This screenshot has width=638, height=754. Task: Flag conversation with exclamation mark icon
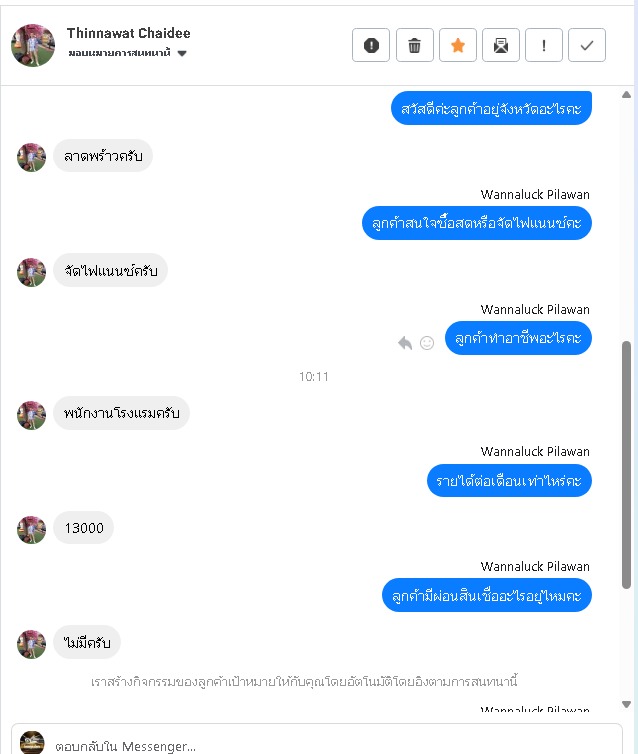tap(544, 45)
